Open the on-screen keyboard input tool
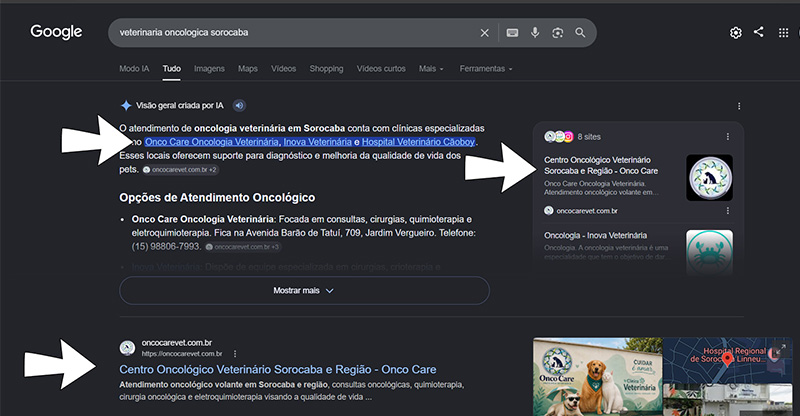The image size is (800, 416). [512, 33]
